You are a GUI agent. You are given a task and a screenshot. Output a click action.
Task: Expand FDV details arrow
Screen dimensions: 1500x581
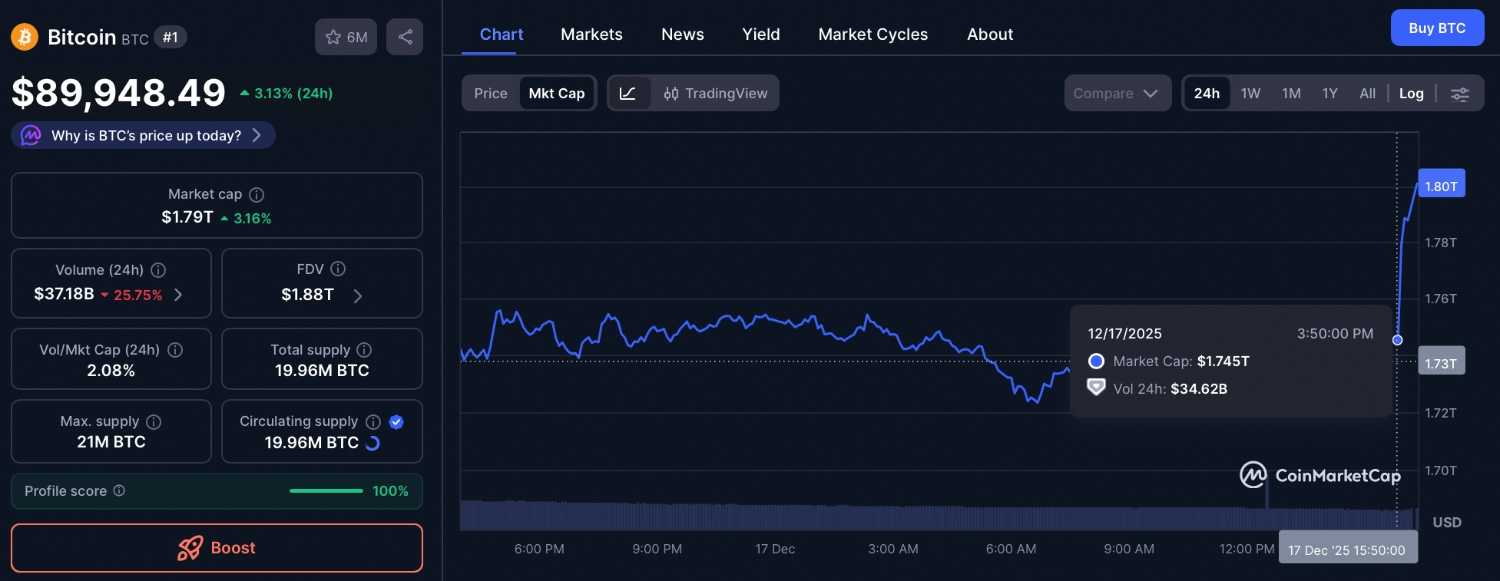pyautogui.click(x=358, y=295)
